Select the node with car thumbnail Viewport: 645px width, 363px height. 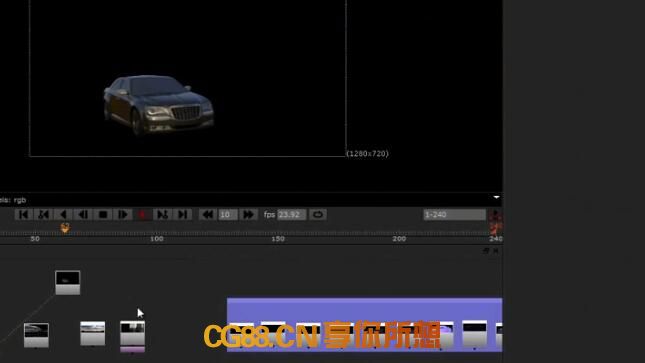click(67, 282)
